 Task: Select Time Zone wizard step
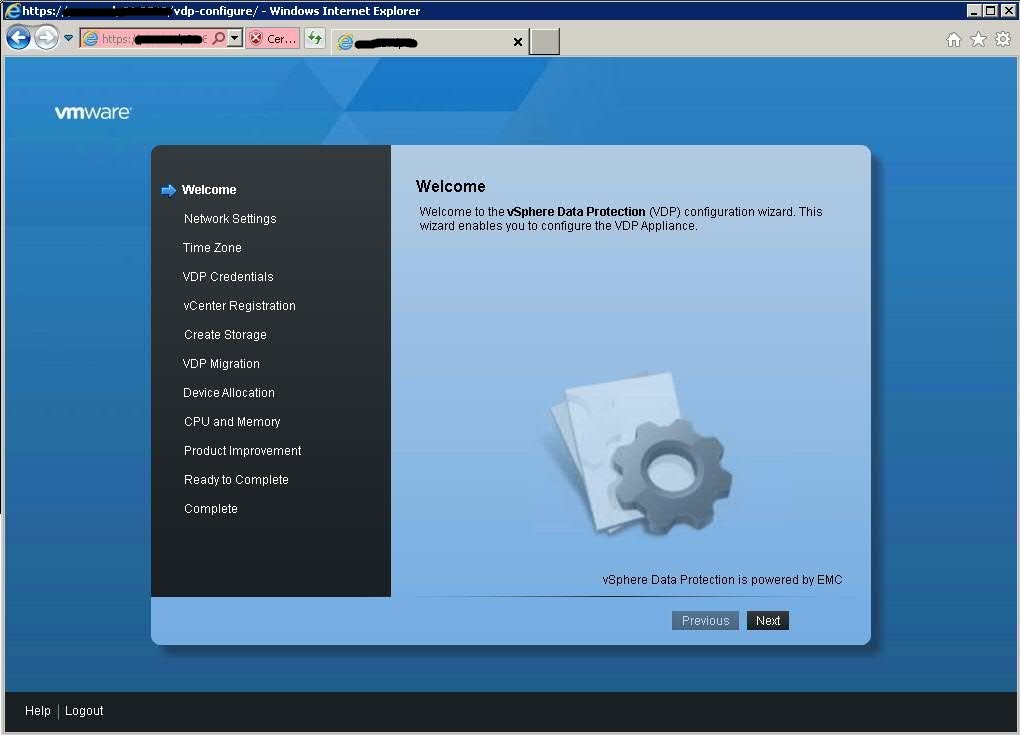coord(212,248)
